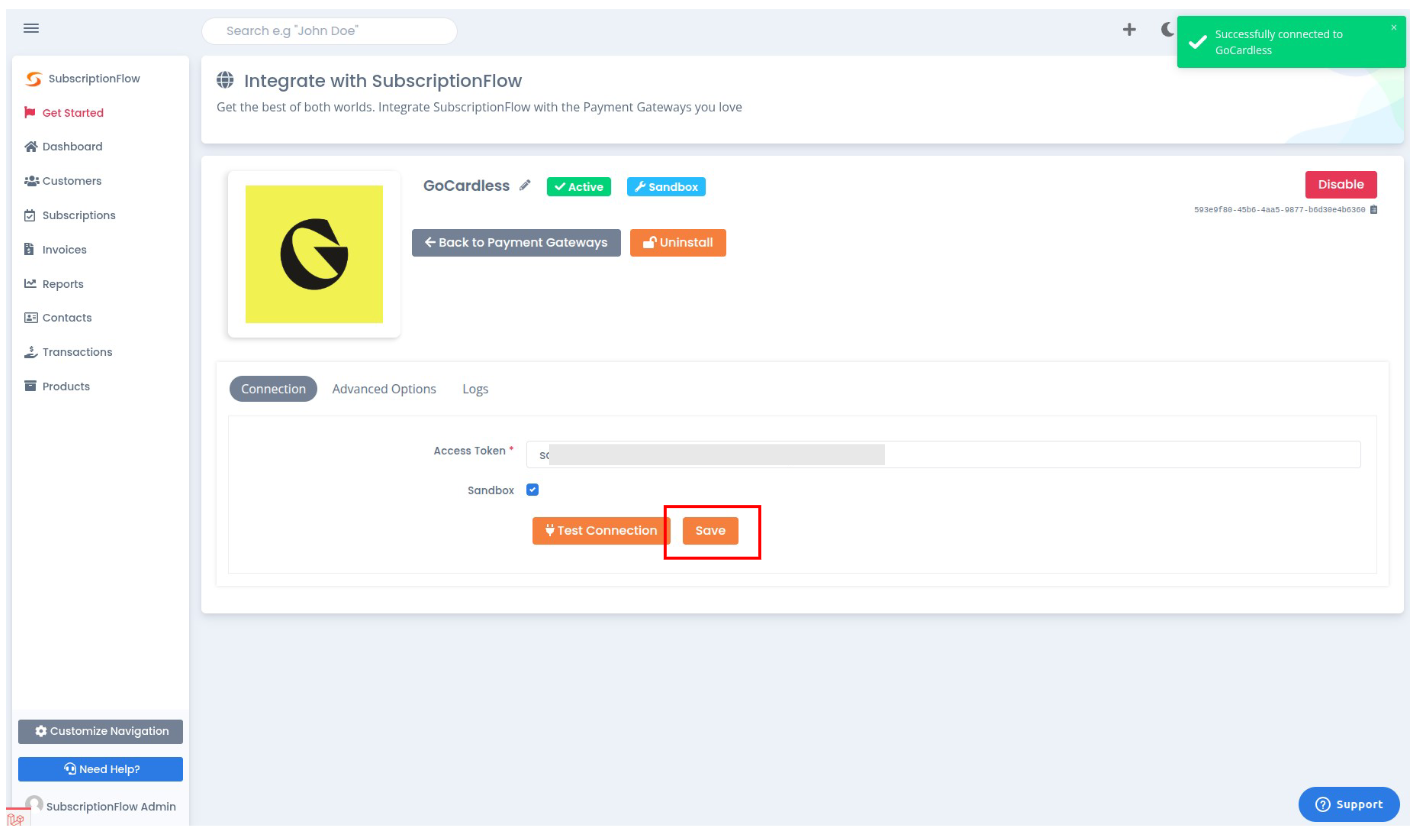The width and height of the screenshot is (1414, 827).
Task: Click Test Connection button
Action: [600, 531]
